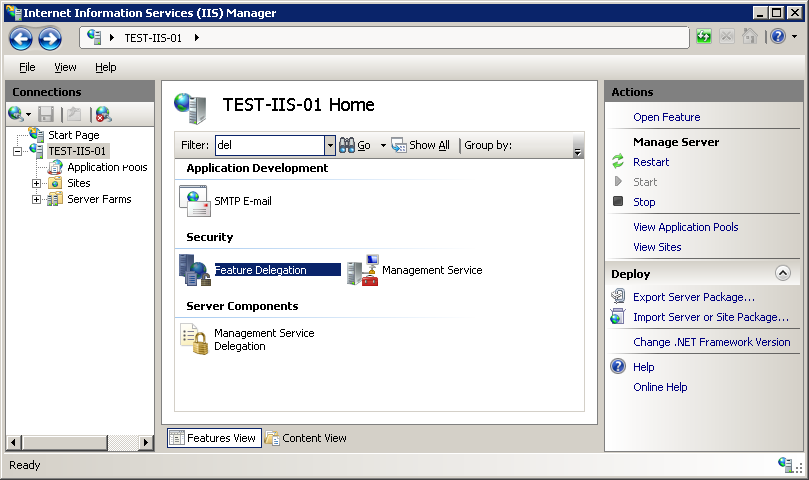Open the dropdown arrow beside toolbar Help icon

pos(795,37)
